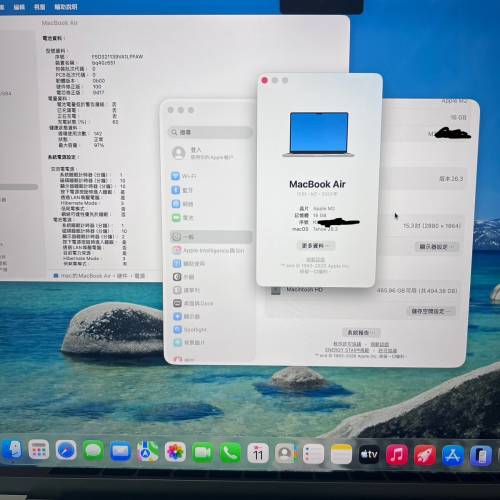500x500 pixels.
Task: Open Apple Intelligence & Siri settings
Action: [208, 250]
